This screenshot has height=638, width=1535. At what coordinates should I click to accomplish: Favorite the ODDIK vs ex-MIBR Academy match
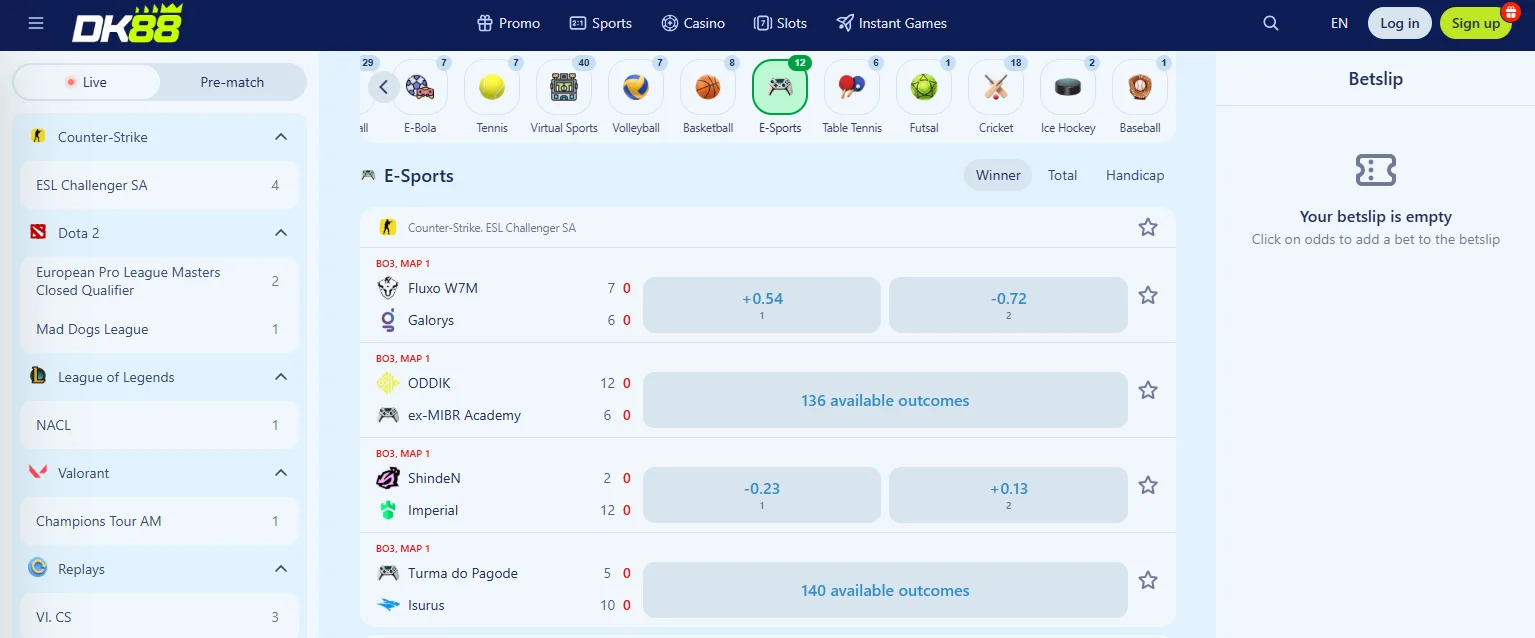(x=1148, y=390)
